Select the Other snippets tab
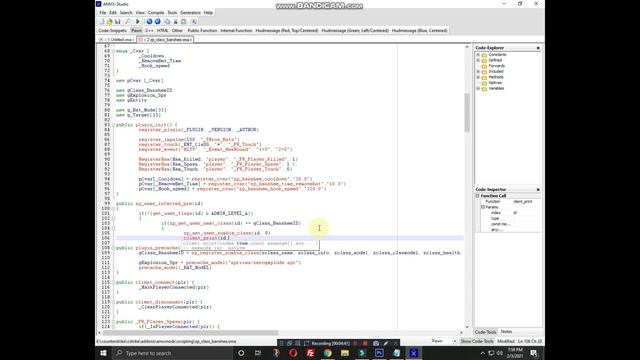Screen dimensions: 640x360 coord(177,31)
